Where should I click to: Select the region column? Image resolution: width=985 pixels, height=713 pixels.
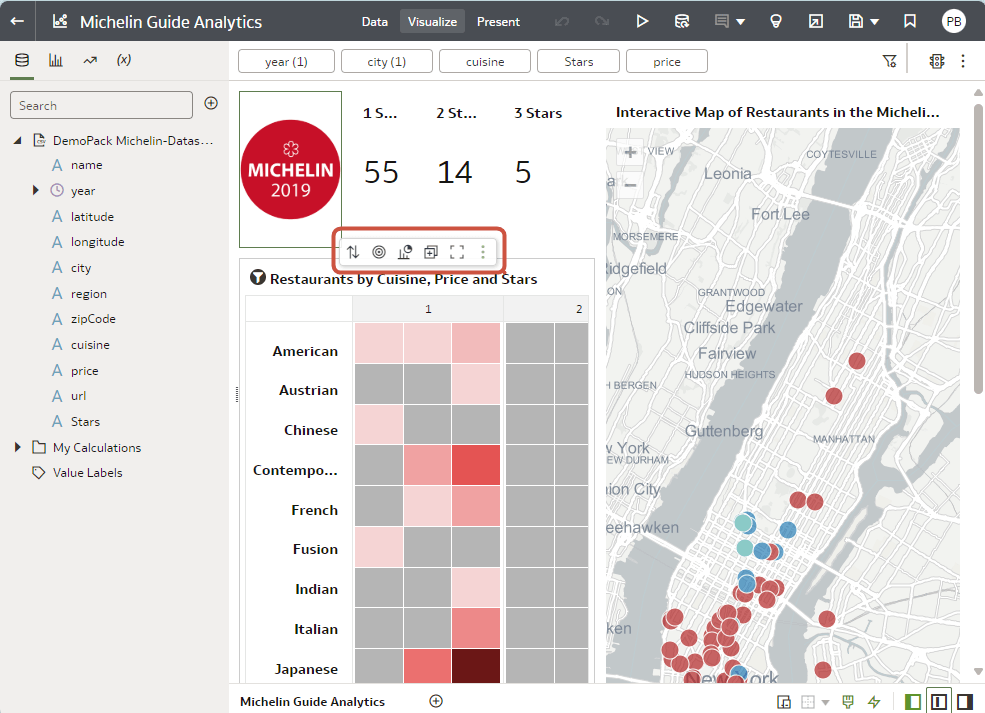tap(89, 294)
